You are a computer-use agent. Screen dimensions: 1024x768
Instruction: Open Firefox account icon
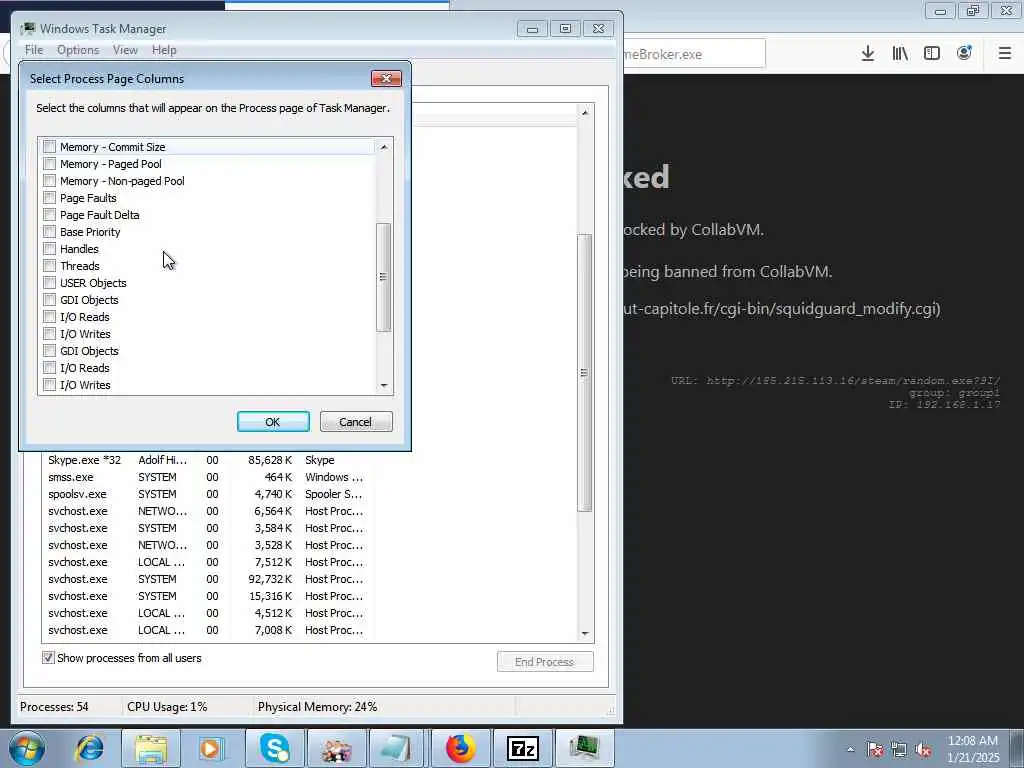pos(964,54)
